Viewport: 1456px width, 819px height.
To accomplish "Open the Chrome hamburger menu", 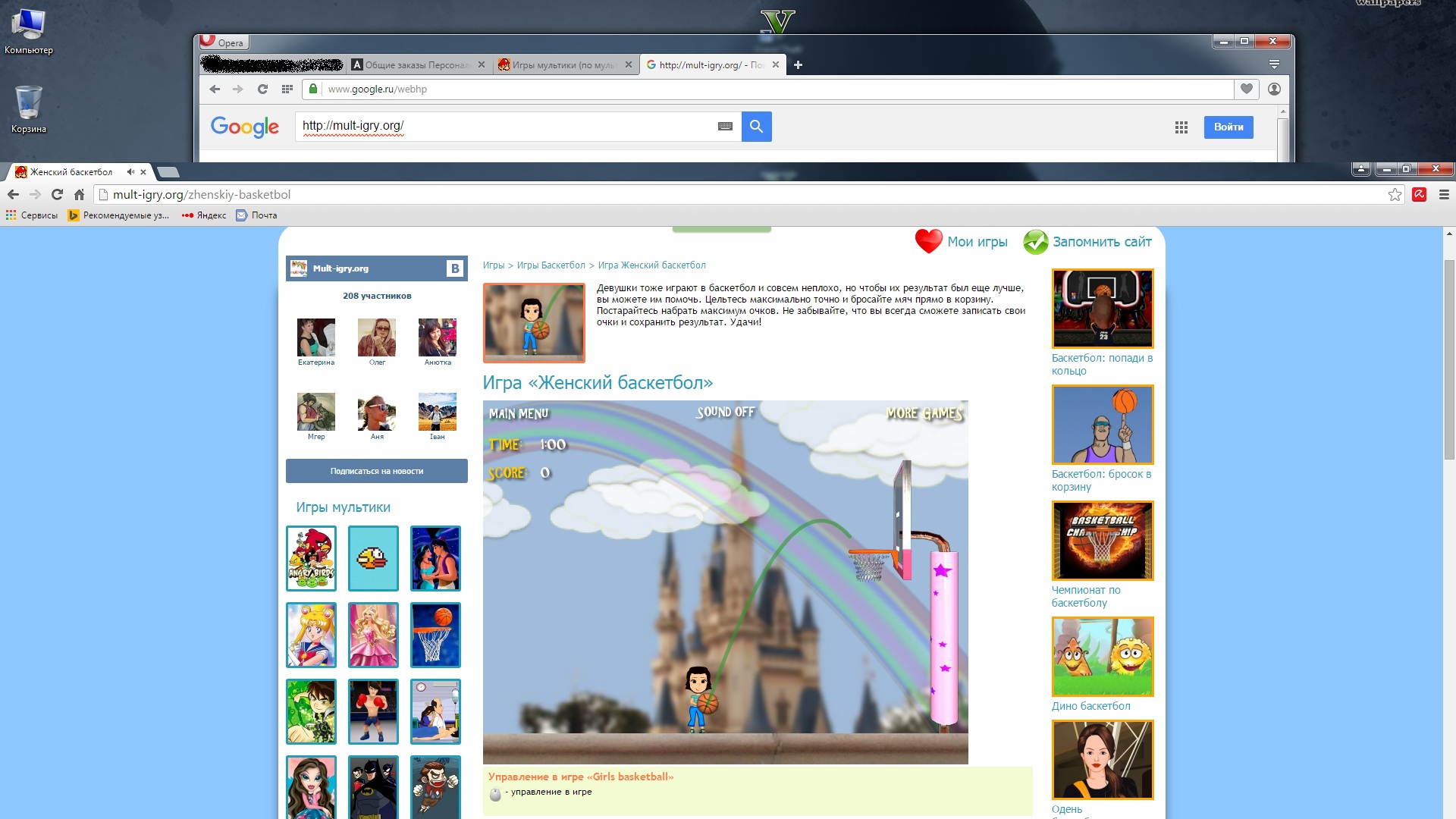I will [x=1444, y=195].
